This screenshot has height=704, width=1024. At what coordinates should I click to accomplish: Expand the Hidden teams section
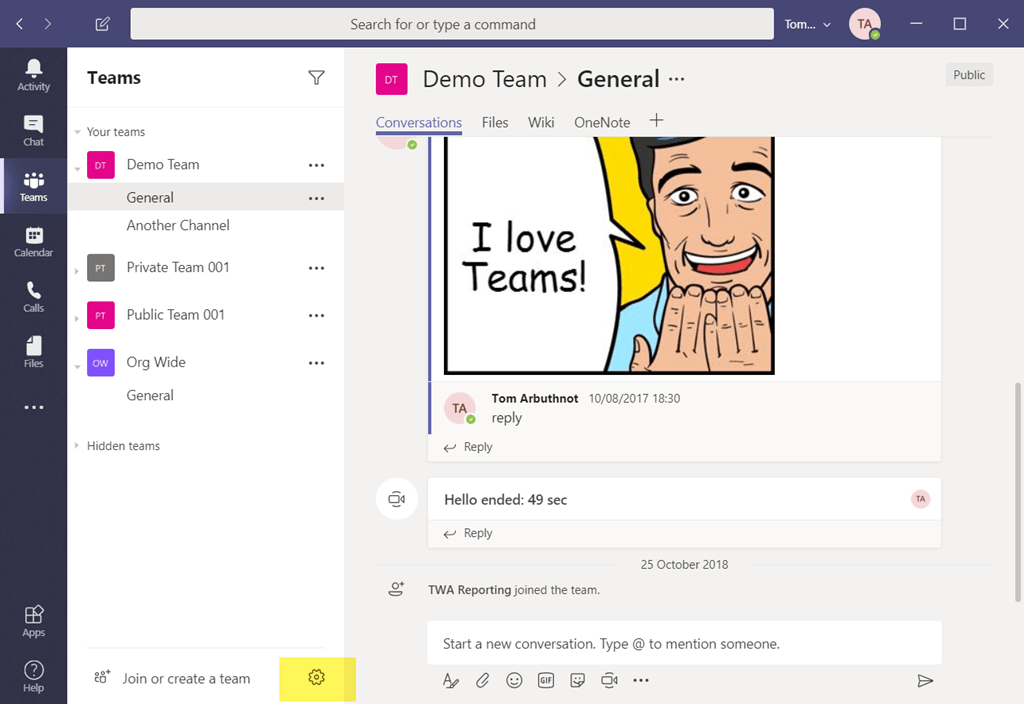(x=78, y=446)
